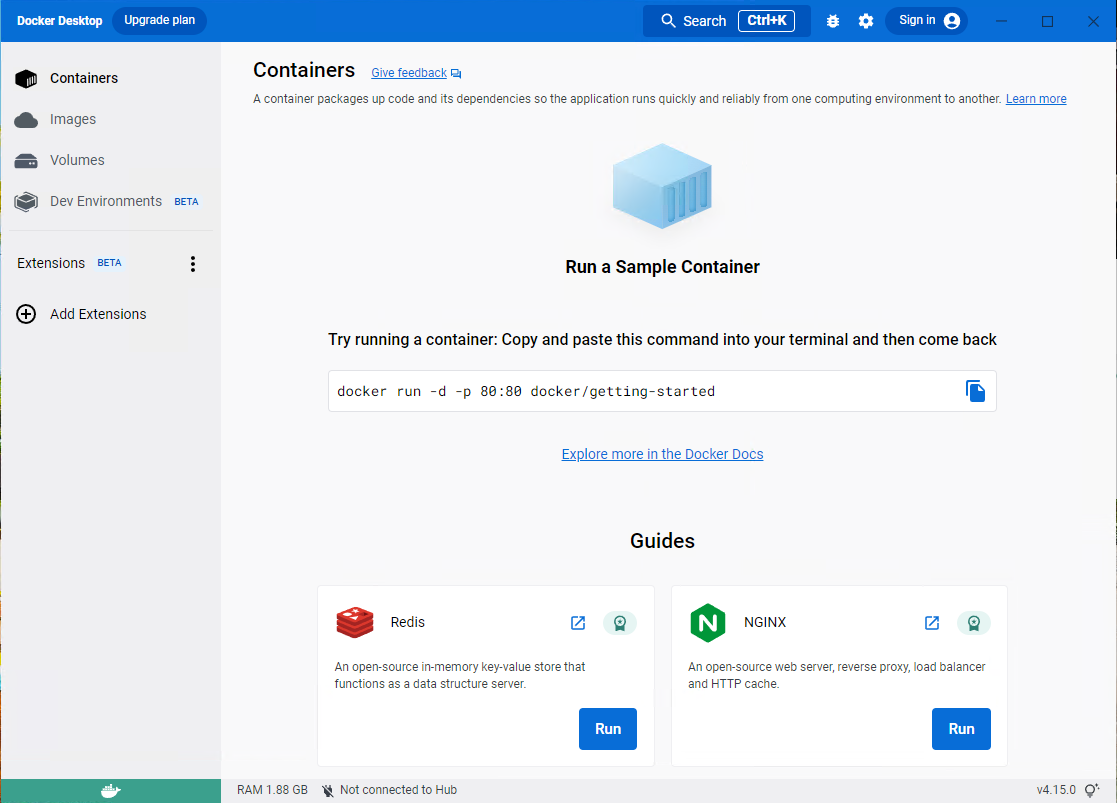This screenshot has width=1117, height=803.
Task: Open the Settings gear icon
Action: [x=866, y=21]
